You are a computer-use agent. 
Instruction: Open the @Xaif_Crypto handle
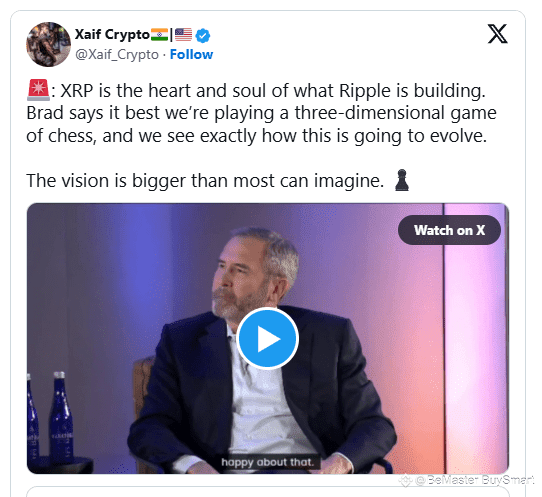point(117,55)
